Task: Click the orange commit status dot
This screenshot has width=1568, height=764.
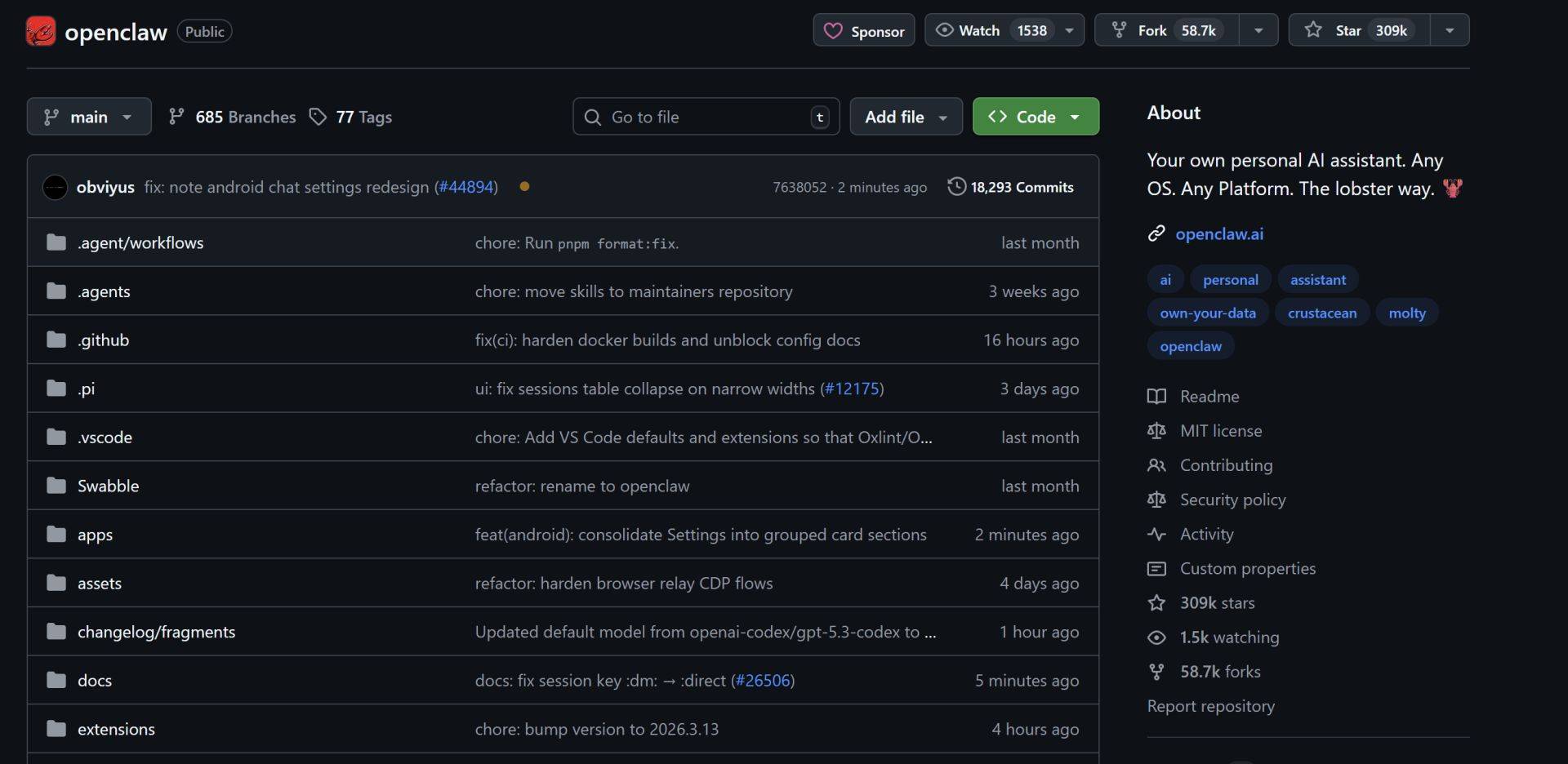Action: pos(524,187)
